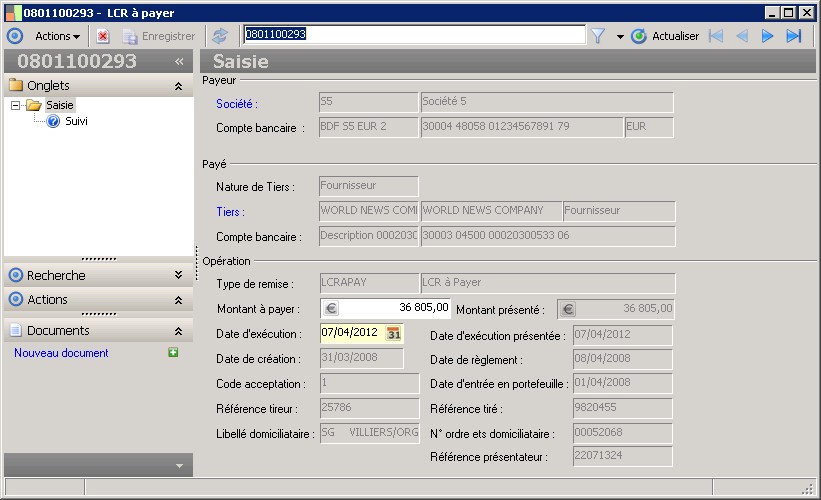Go to next record arrow icon
Screen dimensions: 821x500
point(767,36)
